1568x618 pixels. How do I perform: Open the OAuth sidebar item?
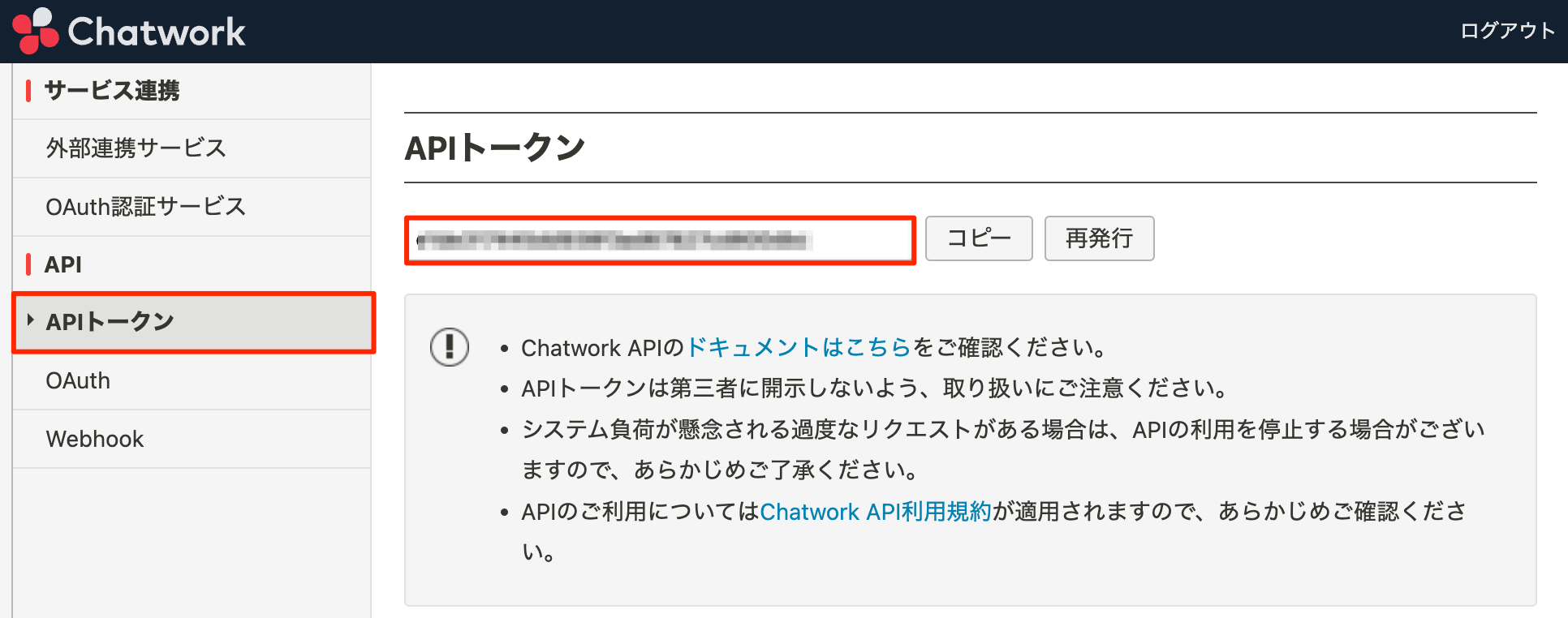[192, 380]
